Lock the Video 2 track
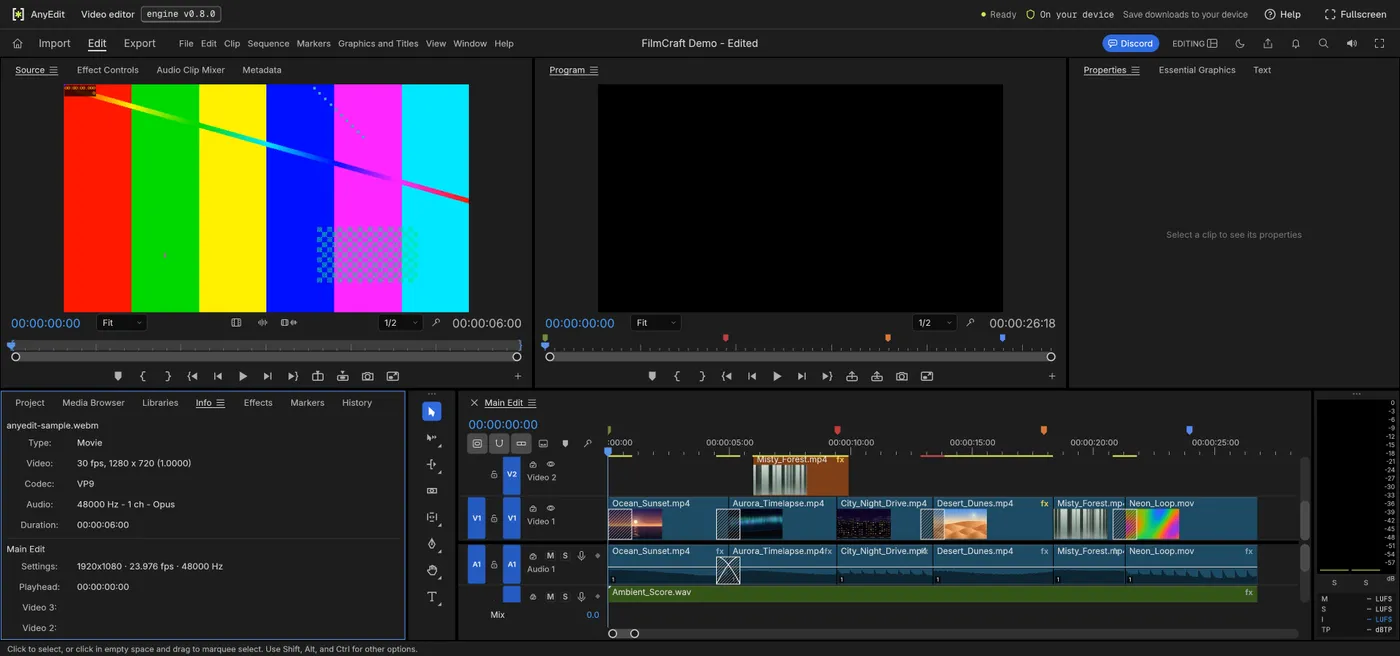The height and width of the screenshot is (656, 1400). (494, 475)
